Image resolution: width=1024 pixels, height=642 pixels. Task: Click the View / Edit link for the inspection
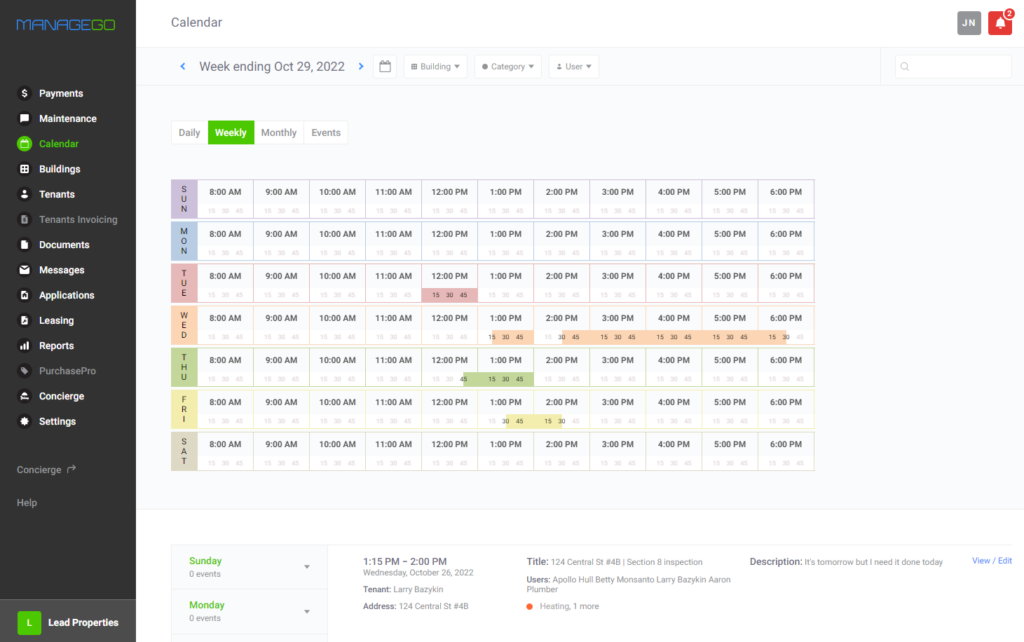tap(991, 560)
